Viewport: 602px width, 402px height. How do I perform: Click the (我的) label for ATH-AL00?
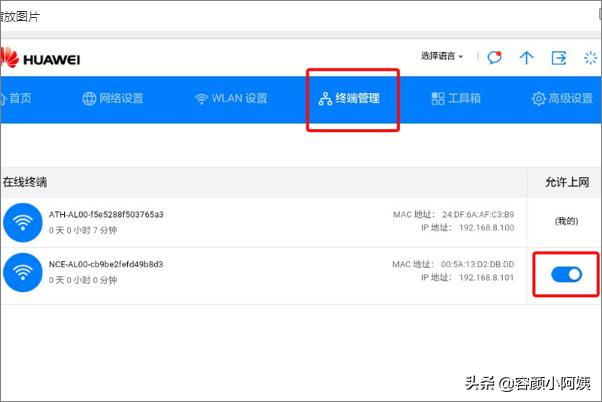[566, 222]
